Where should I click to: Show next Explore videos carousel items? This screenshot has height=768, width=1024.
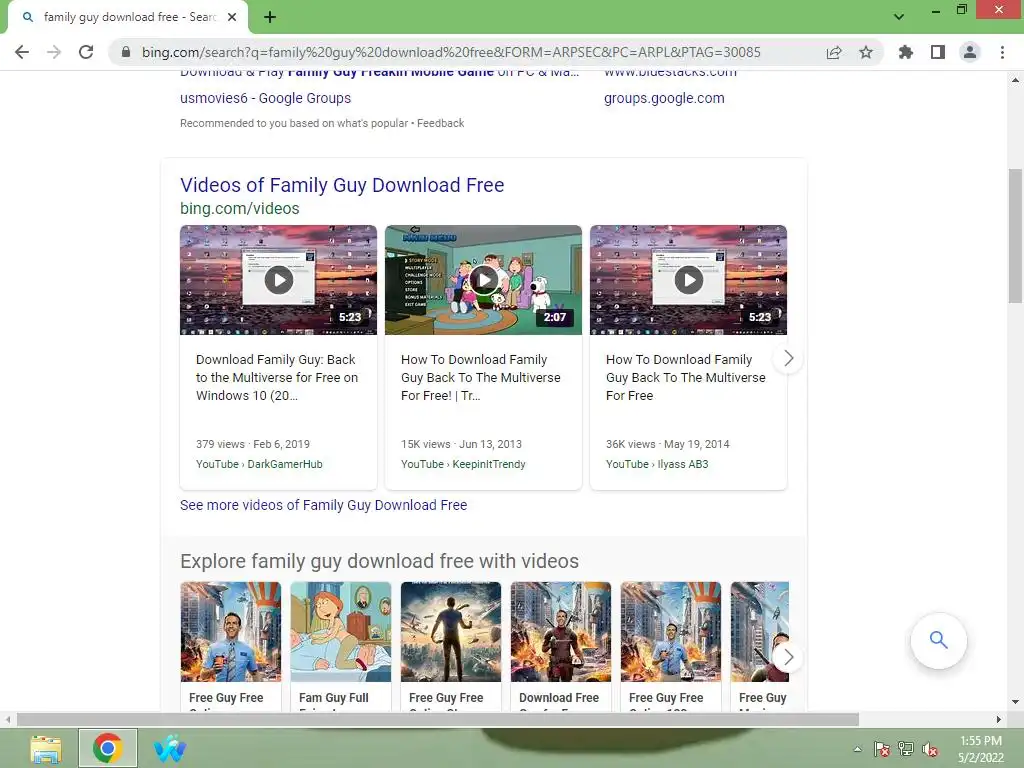788,657
